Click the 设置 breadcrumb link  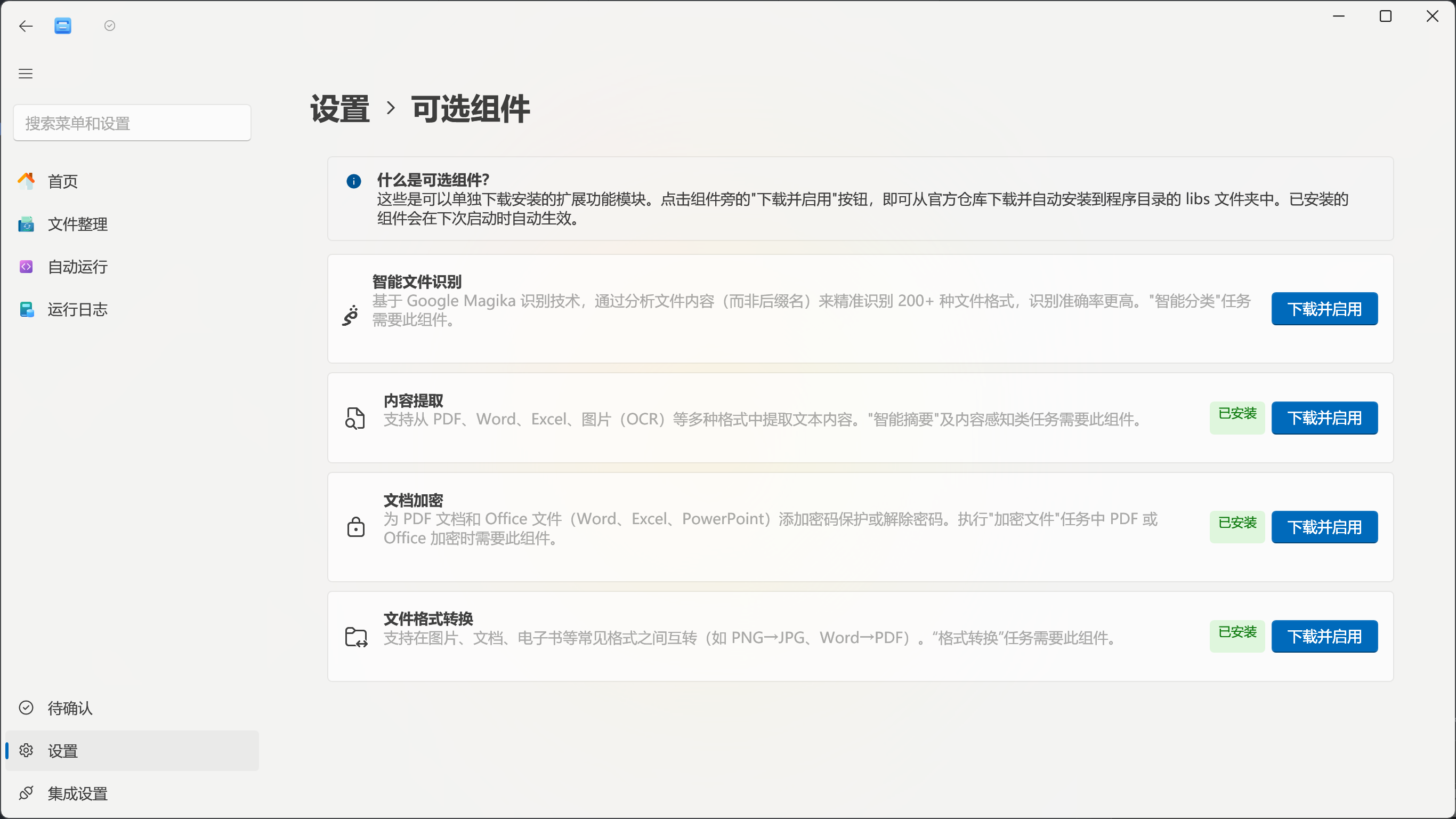pos(339,109)
